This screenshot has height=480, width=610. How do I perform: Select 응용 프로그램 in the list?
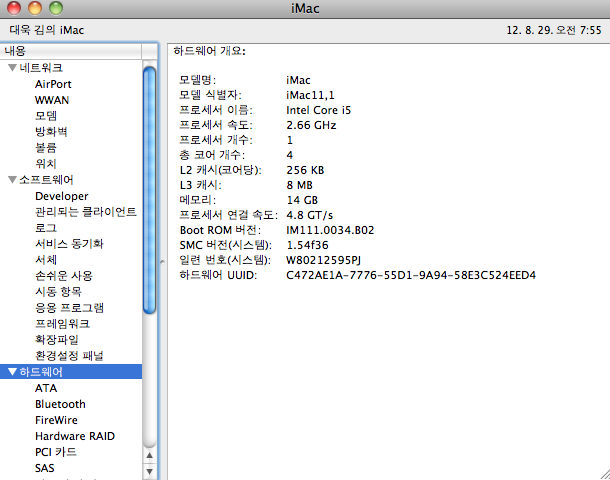pos(69,308)
